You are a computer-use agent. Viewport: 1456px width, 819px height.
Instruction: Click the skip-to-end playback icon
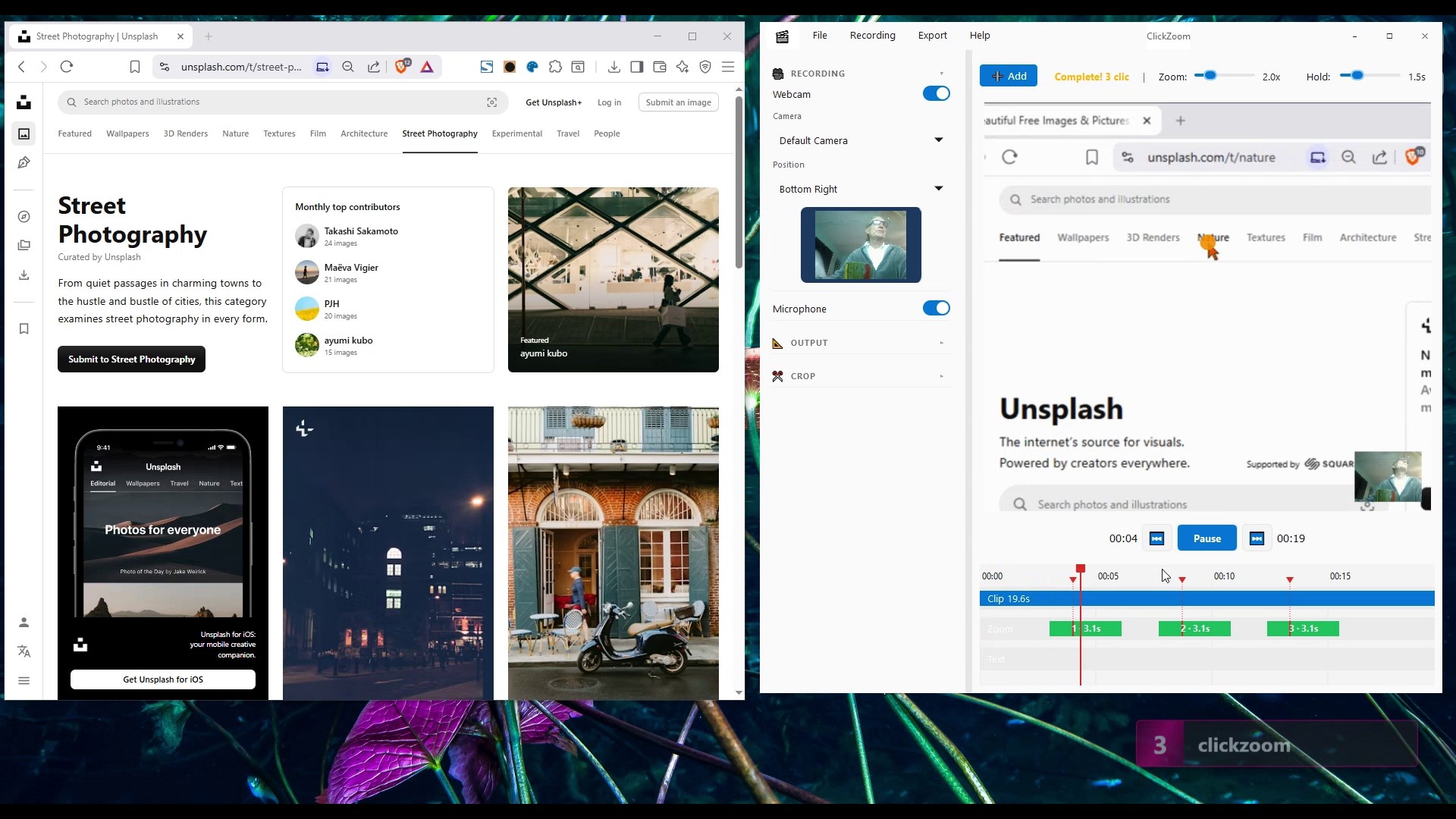pyautogui.click(x=1257, y=538)
